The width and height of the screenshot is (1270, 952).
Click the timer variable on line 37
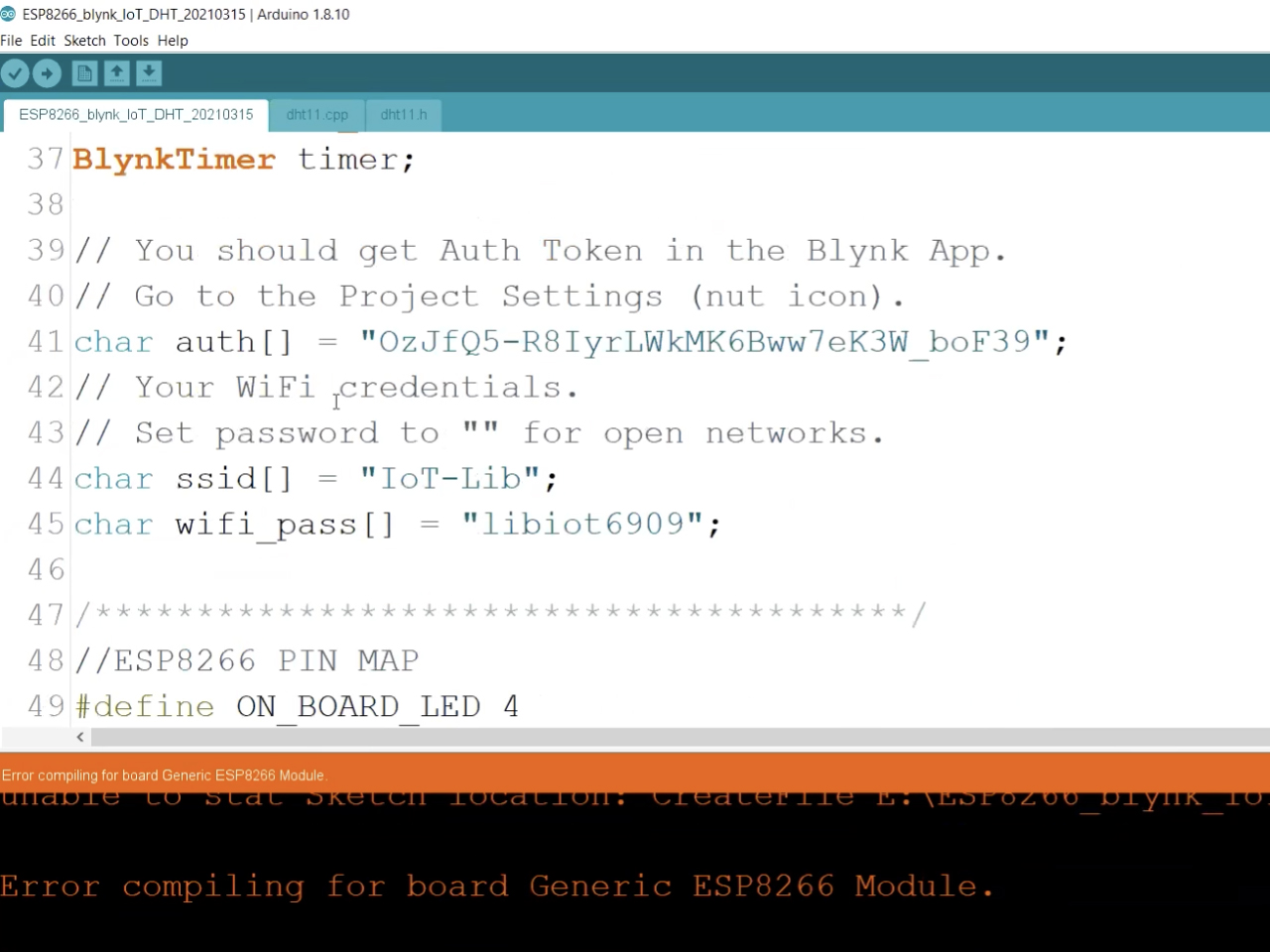click(347, 160)
